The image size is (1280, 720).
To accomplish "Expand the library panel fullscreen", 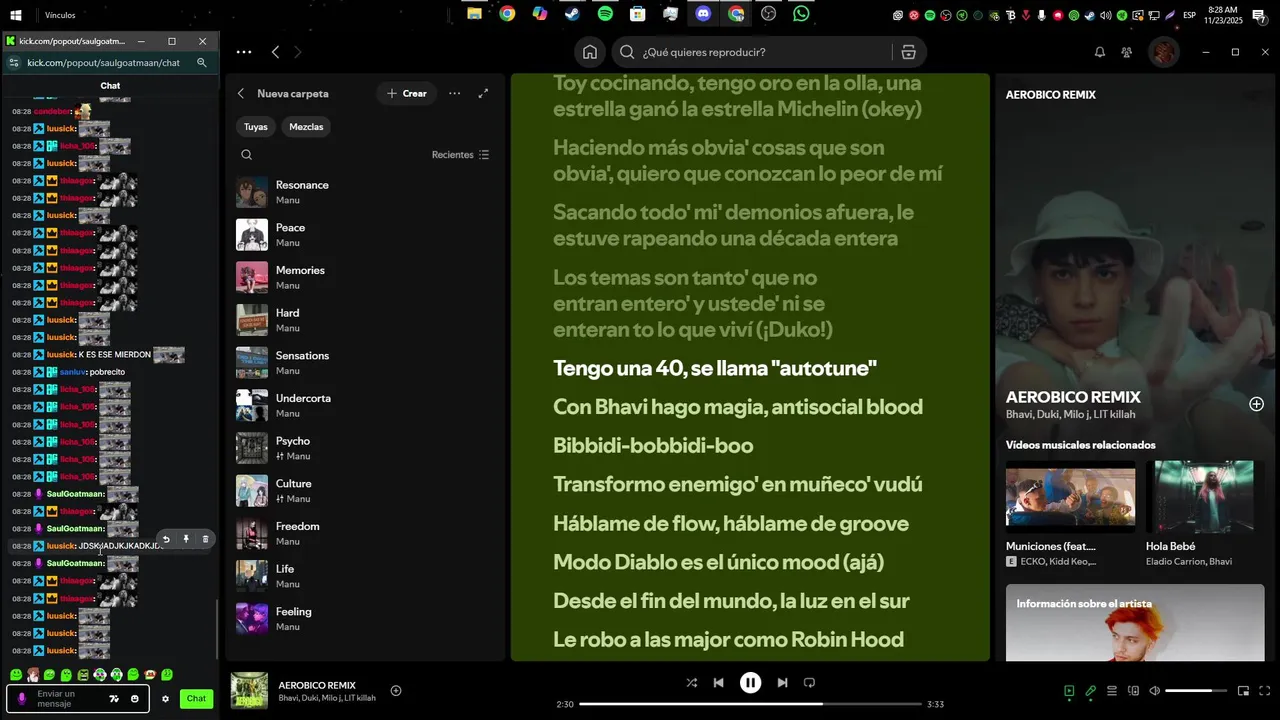I will tap(483, 93).
